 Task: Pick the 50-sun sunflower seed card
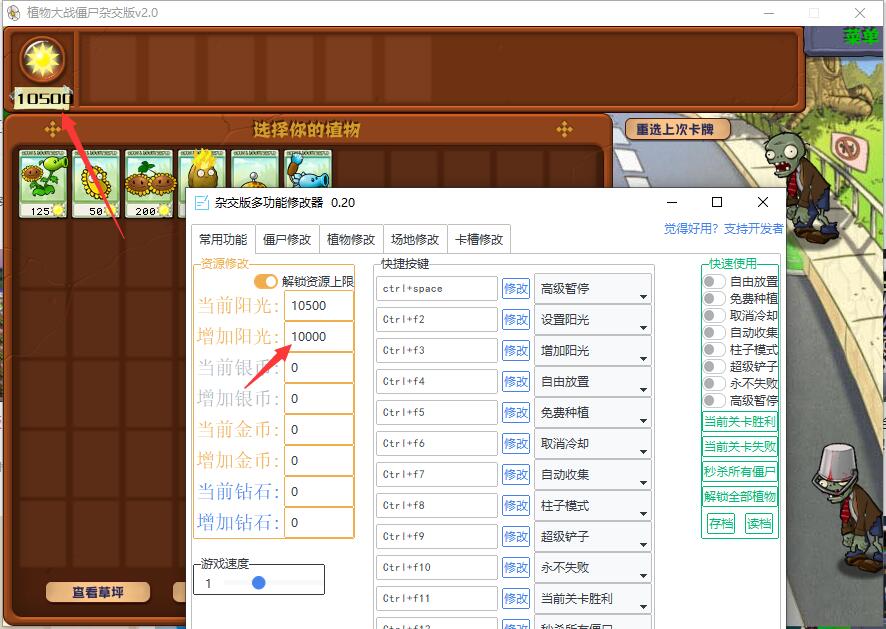tap(96, 184)
